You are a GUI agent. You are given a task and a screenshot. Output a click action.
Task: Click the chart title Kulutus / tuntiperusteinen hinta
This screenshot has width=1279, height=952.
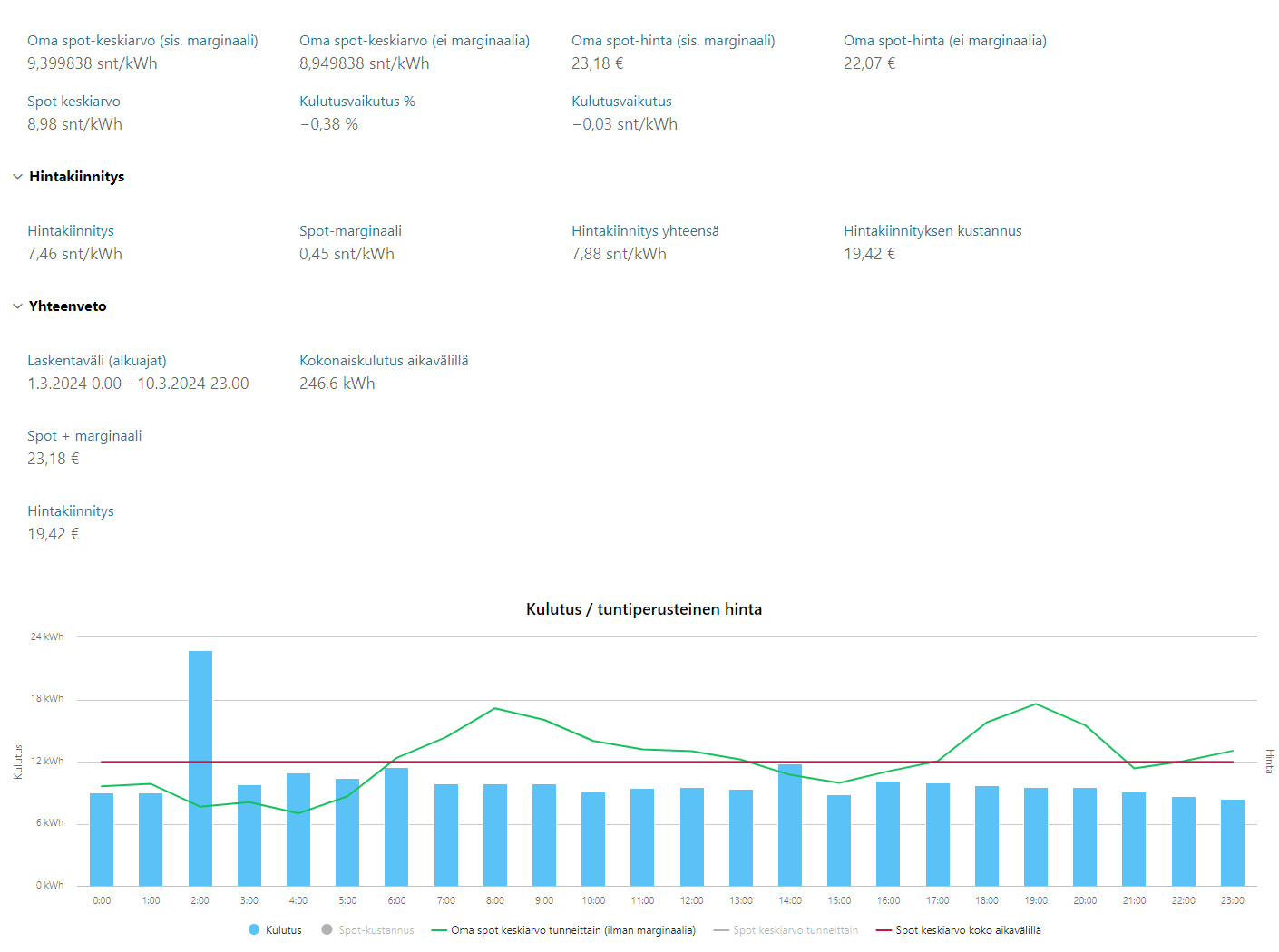tap(643, 609)
